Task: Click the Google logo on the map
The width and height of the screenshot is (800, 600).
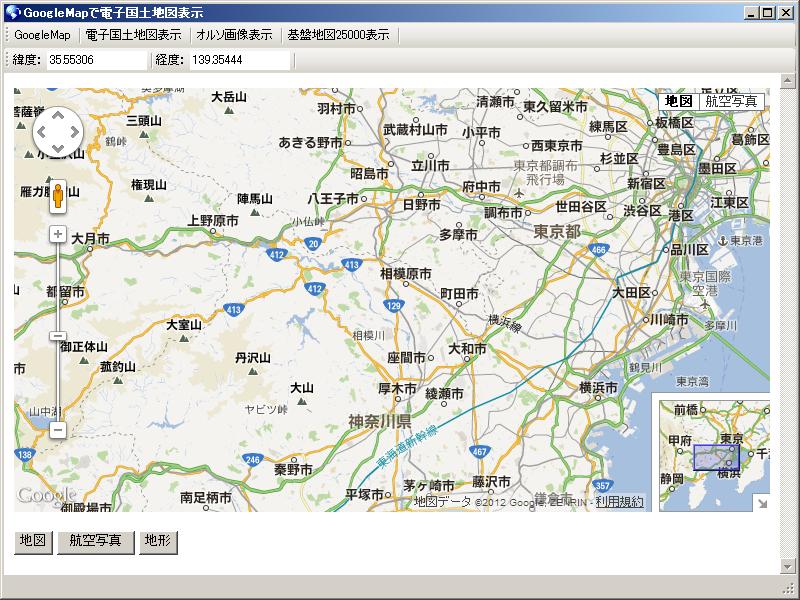Action: [46, 496]
